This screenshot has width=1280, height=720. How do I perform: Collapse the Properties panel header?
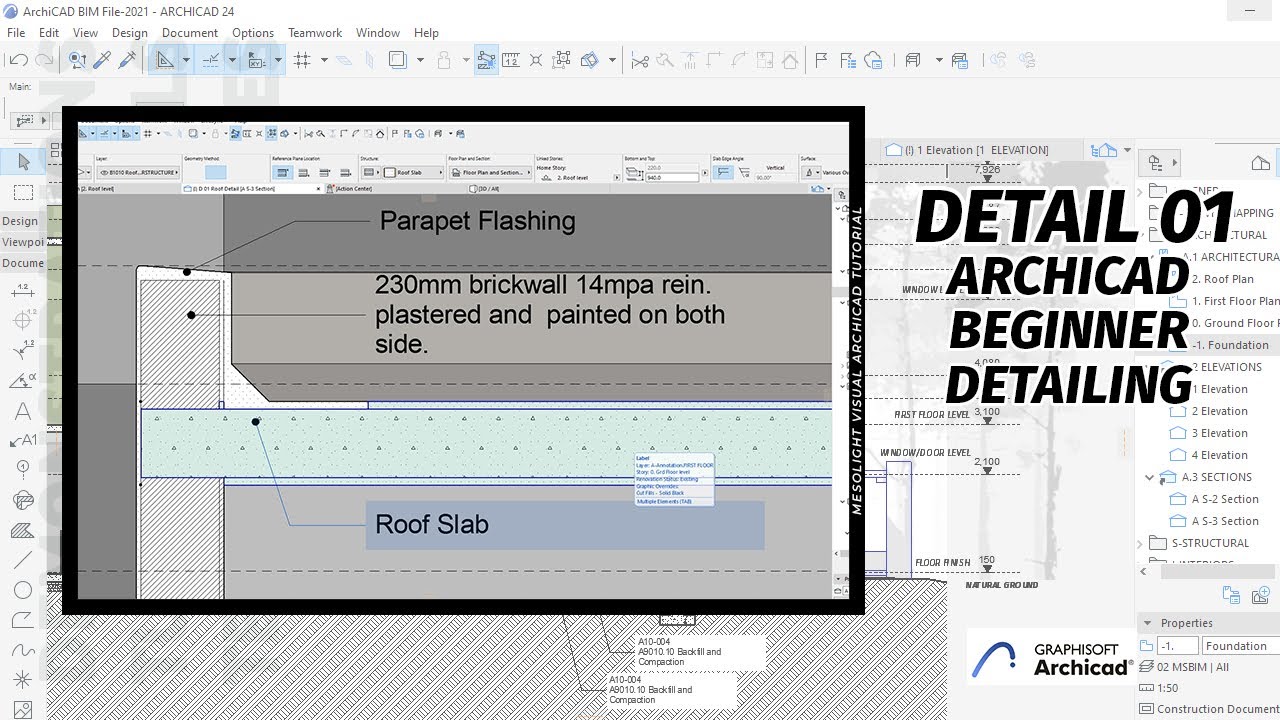(1148, 623)
